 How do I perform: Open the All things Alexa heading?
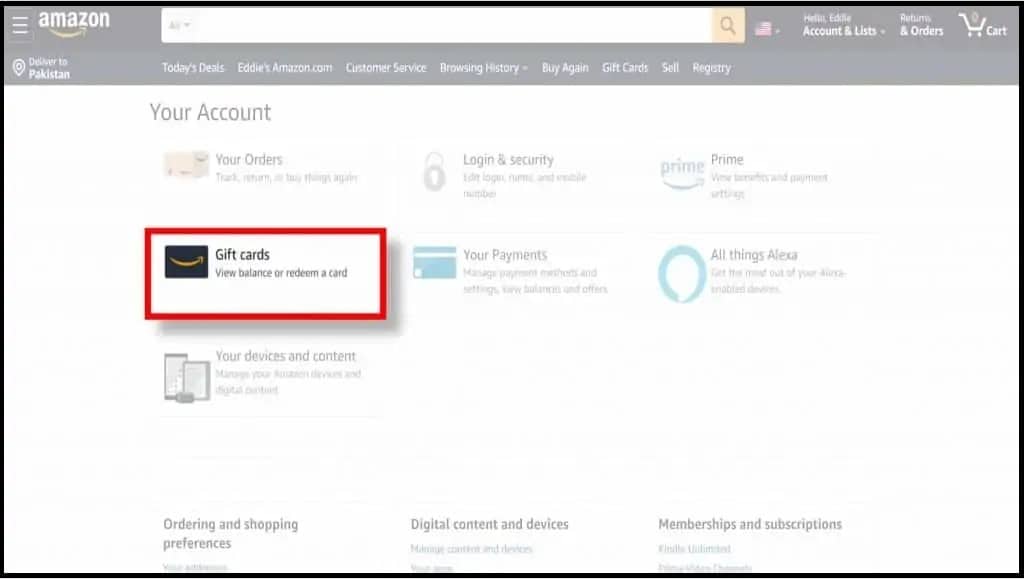[754, 255]
